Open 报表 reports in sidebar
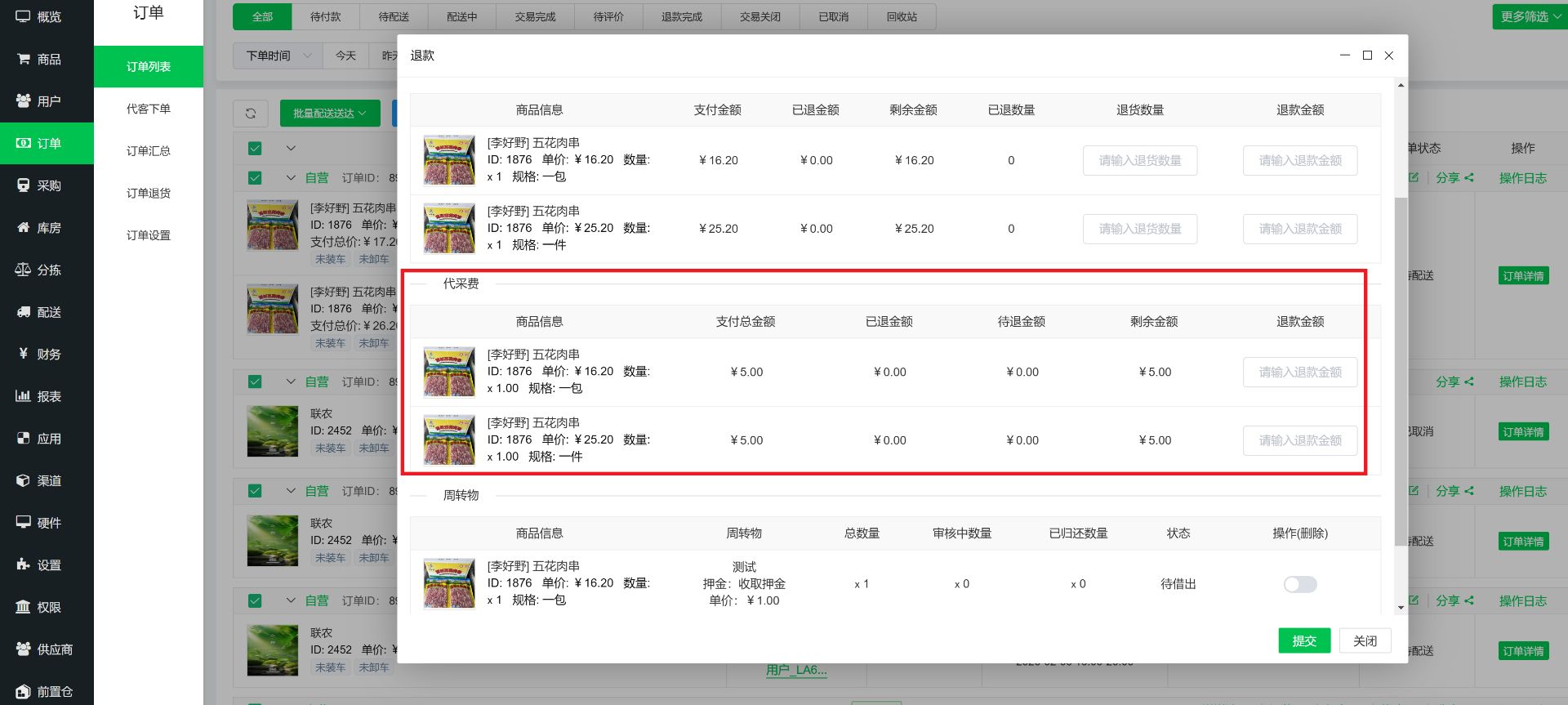This screenshot has height=705, width=1568. (x=47, y=396)
